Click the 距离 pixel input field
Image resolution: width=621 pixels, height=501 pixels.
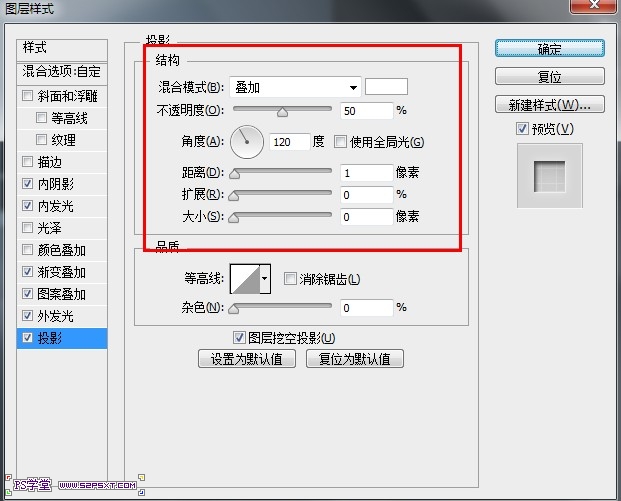[x=366, y=173]
